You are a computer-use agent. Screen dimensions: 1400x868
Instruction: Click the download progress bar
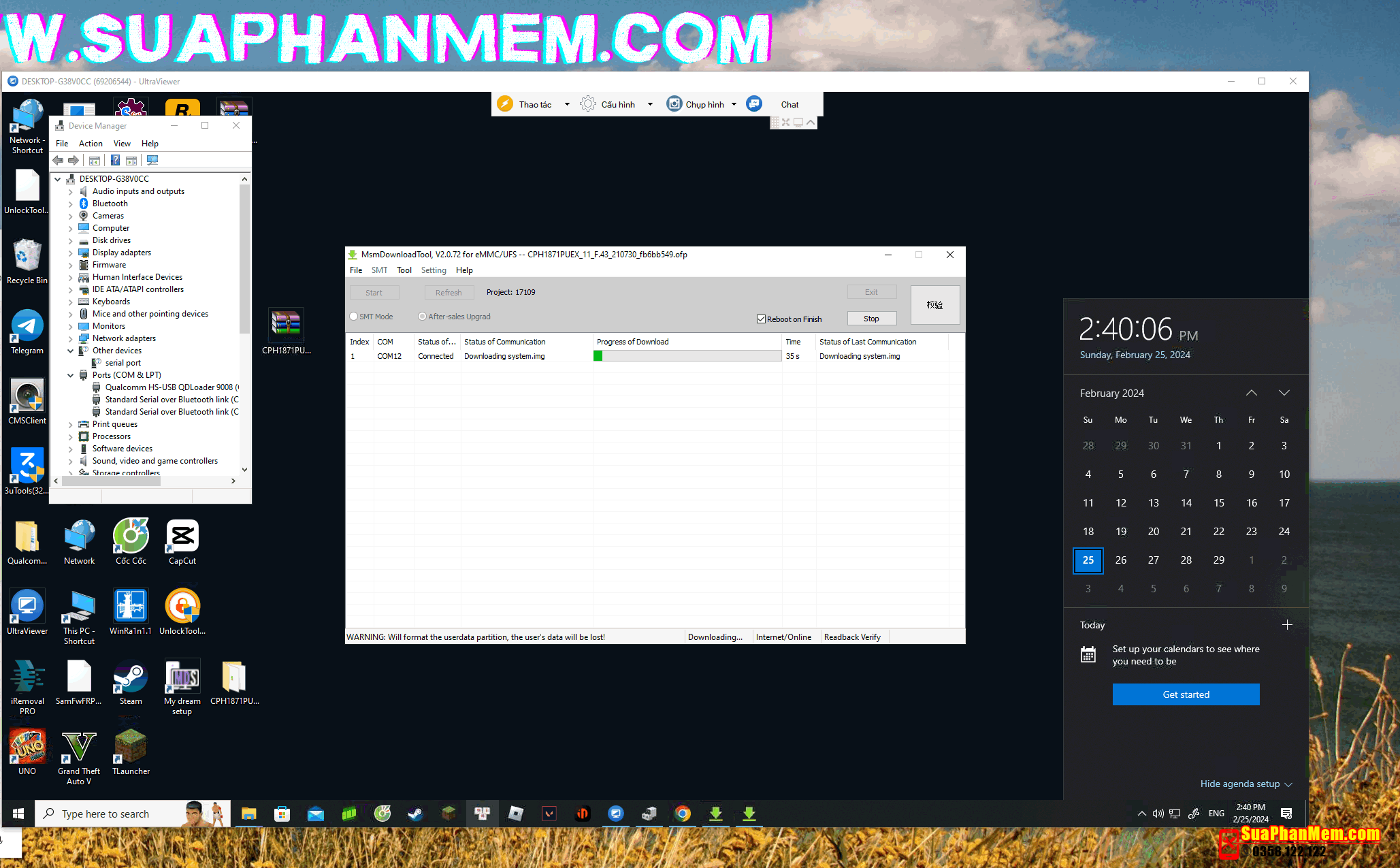click(687, 356)
